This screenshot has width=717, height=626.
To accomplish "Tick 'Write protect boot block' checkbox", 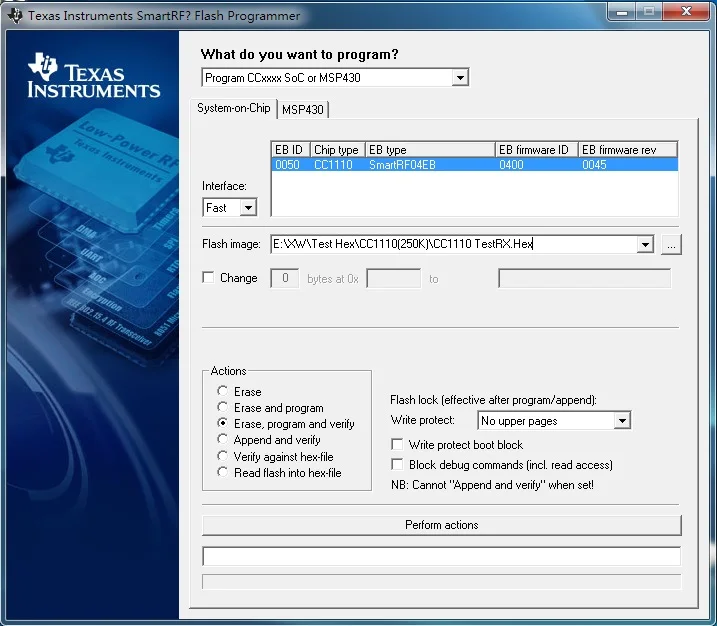I will point(397,444).
